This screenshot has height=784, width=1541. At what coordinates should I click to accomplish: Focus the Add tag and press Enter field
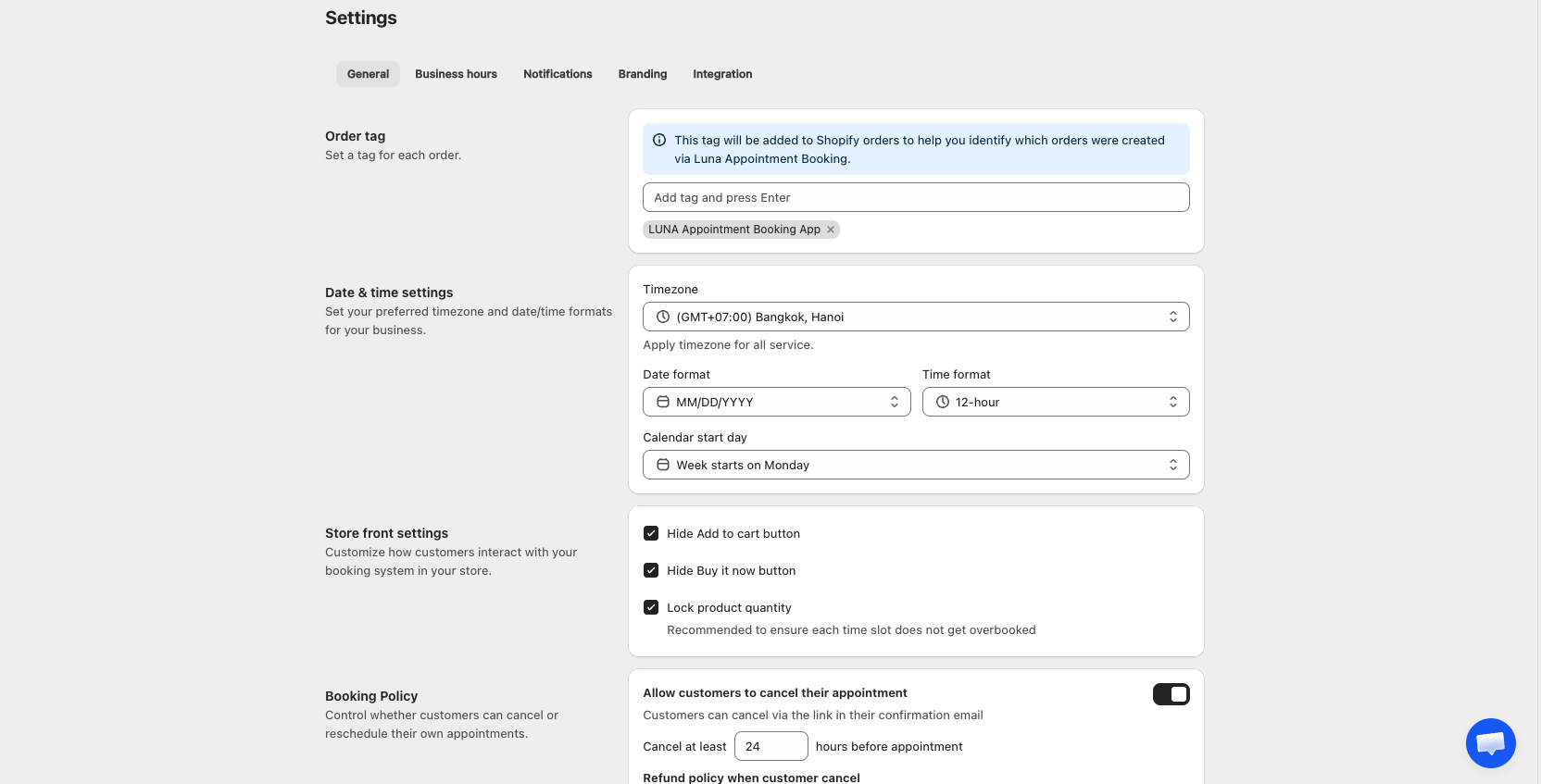(916, 197)
